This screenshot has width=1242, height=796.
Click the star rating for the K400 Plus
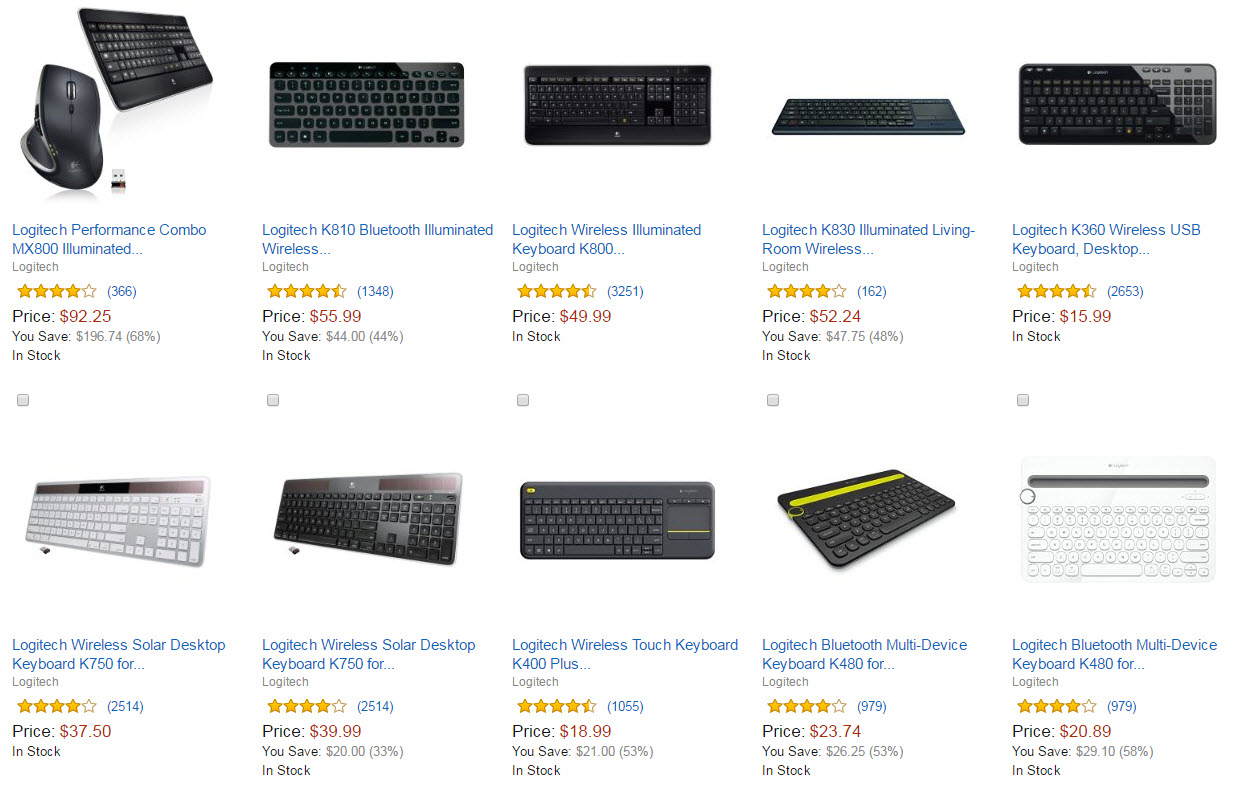(556, 707)
